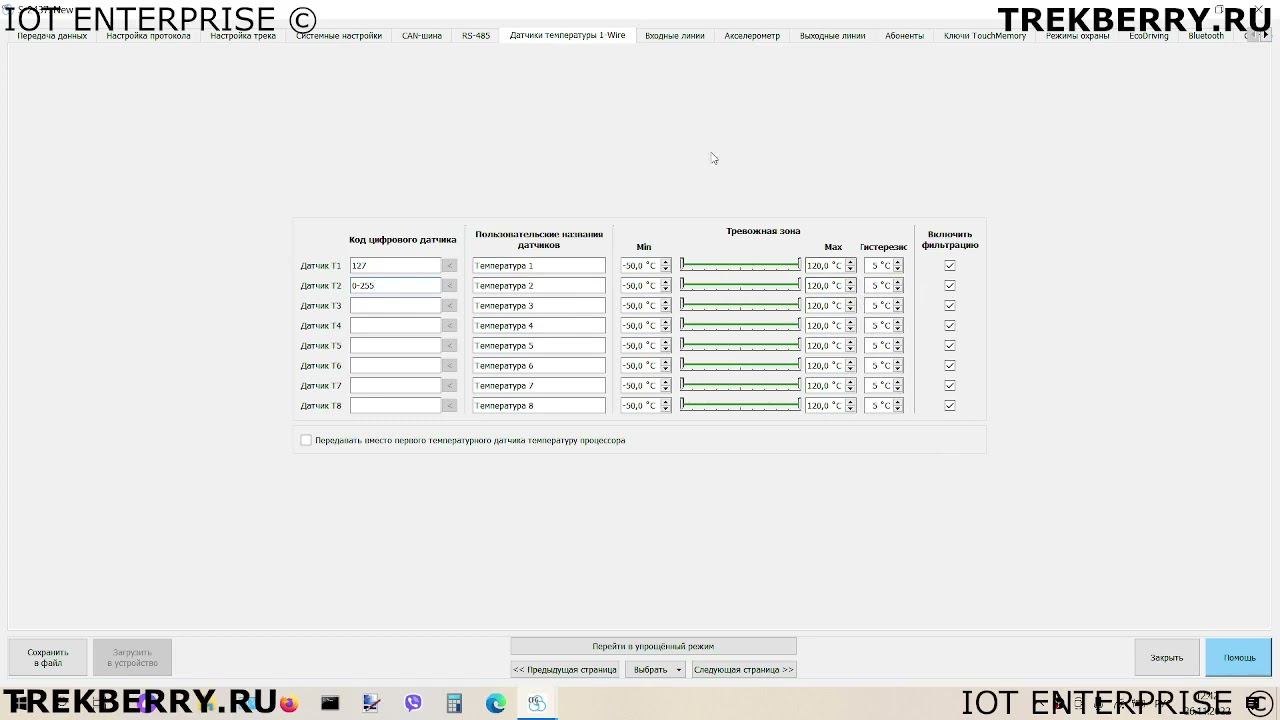Switch to the 'Передача данных' tab

[x=52, y=36]
